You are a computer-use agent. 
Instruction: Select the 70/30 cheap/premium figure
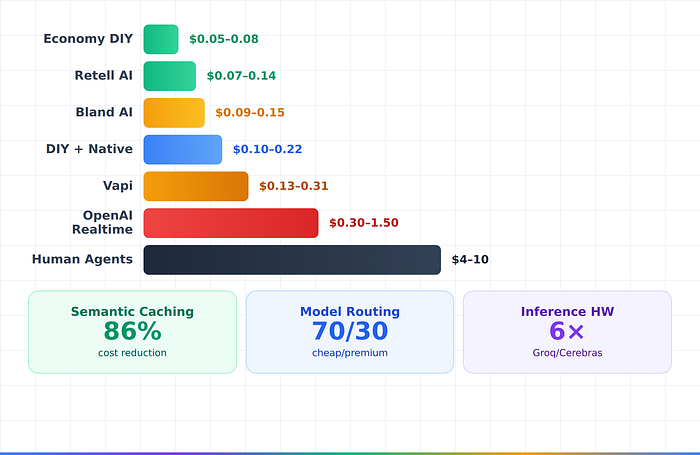[350, 331]
